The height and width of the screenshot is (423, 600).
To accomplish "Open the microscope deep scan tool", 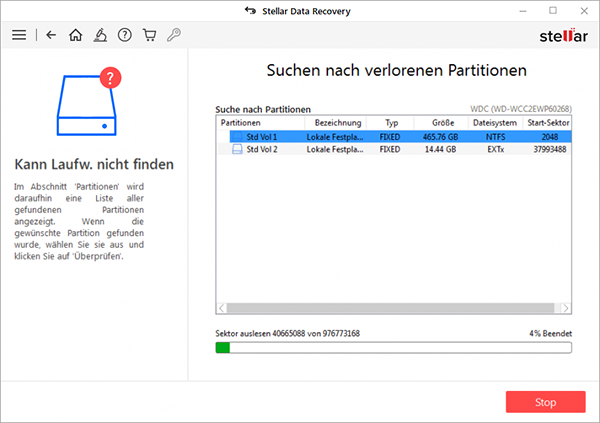I will click(x=100, y=35).
